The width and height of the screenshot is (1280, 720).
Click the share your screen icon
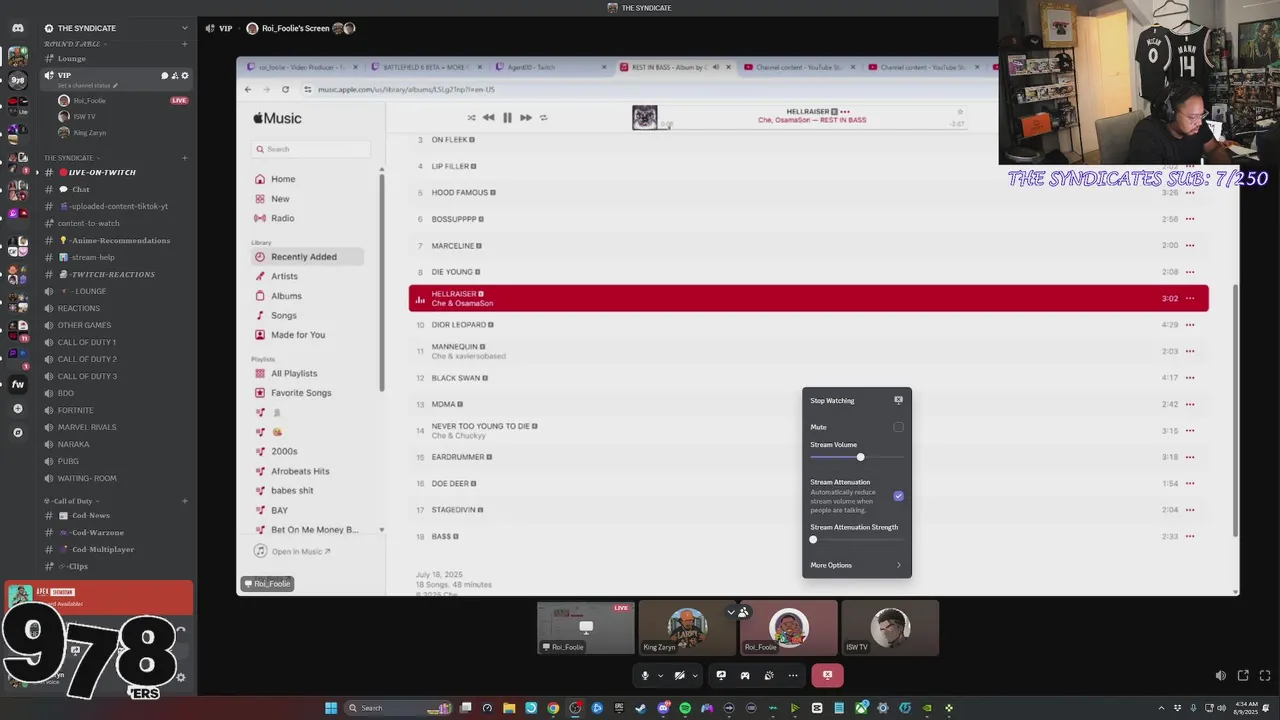[721, 675]
